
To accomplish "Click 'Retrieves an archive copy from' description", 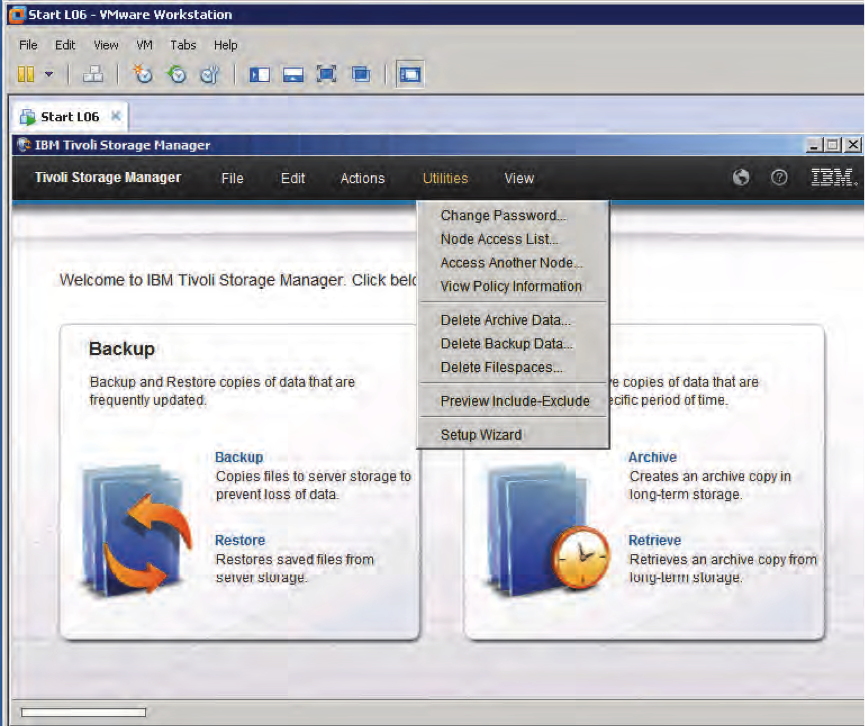I will [723, 568].
